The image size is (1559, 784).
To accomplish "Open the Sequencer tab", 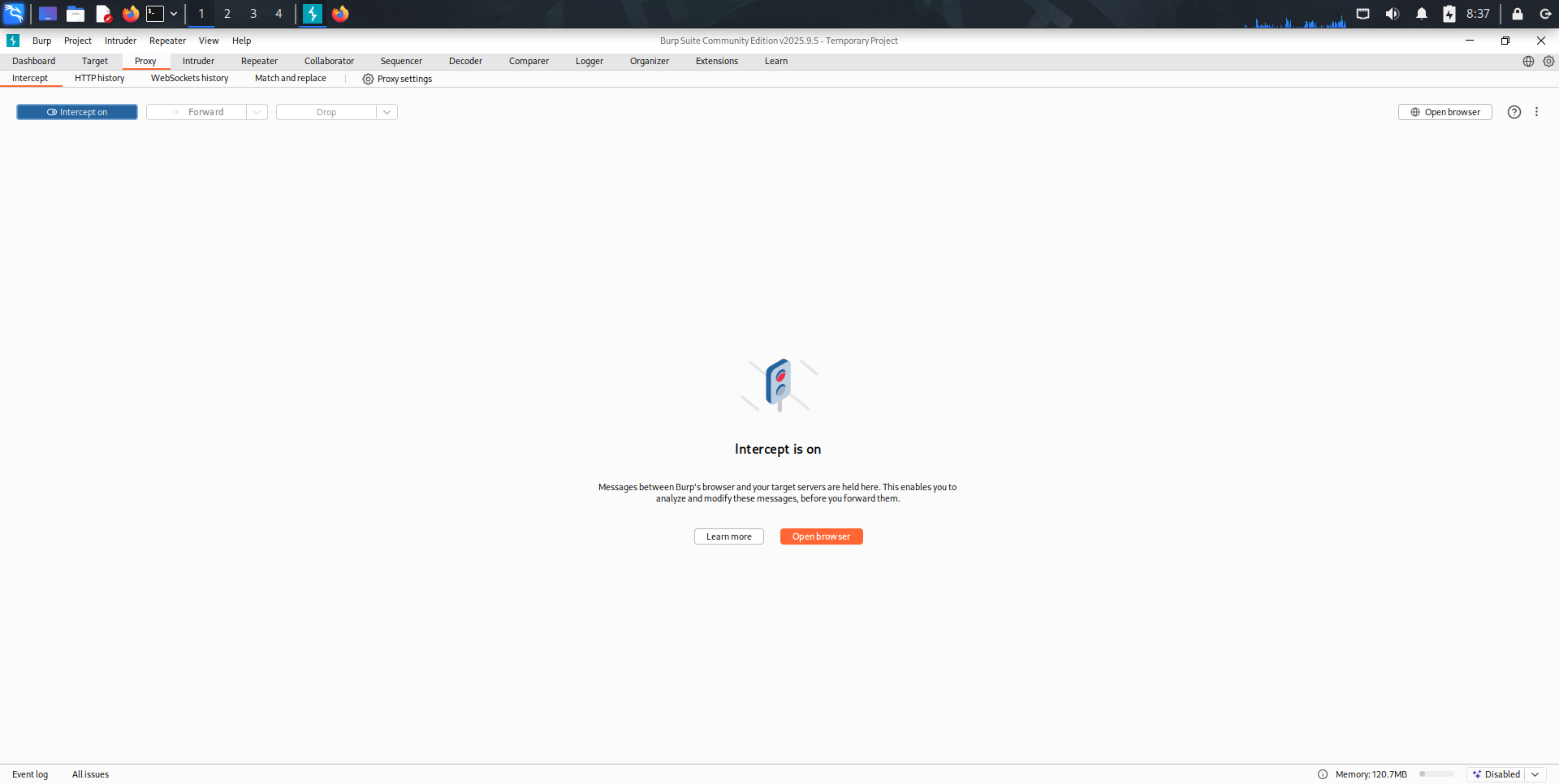I will 401,61.
